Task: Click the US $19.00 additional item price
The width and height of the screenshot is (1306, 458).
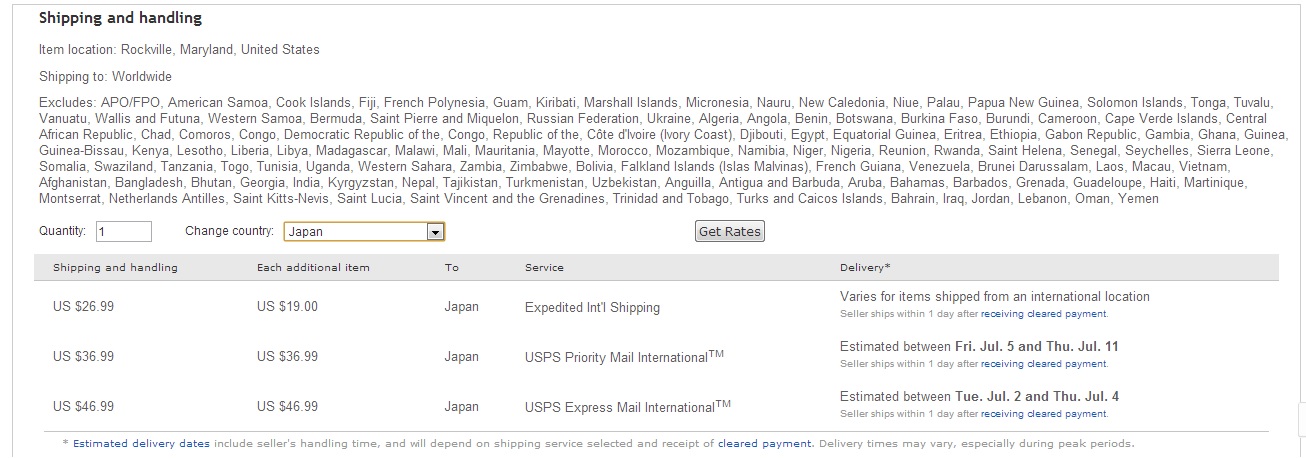Action: click(x=287, y=307)
